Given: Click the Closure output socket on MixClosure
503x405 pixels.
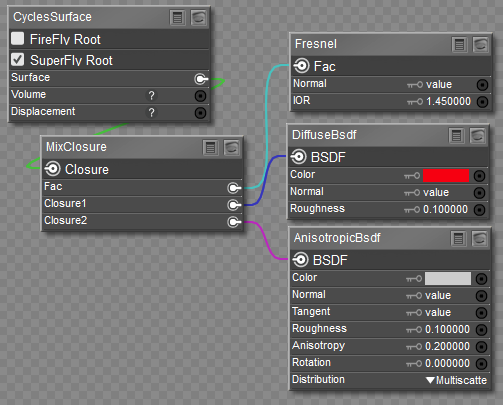Looking at the screenshot, I should (x=53, y=169).
